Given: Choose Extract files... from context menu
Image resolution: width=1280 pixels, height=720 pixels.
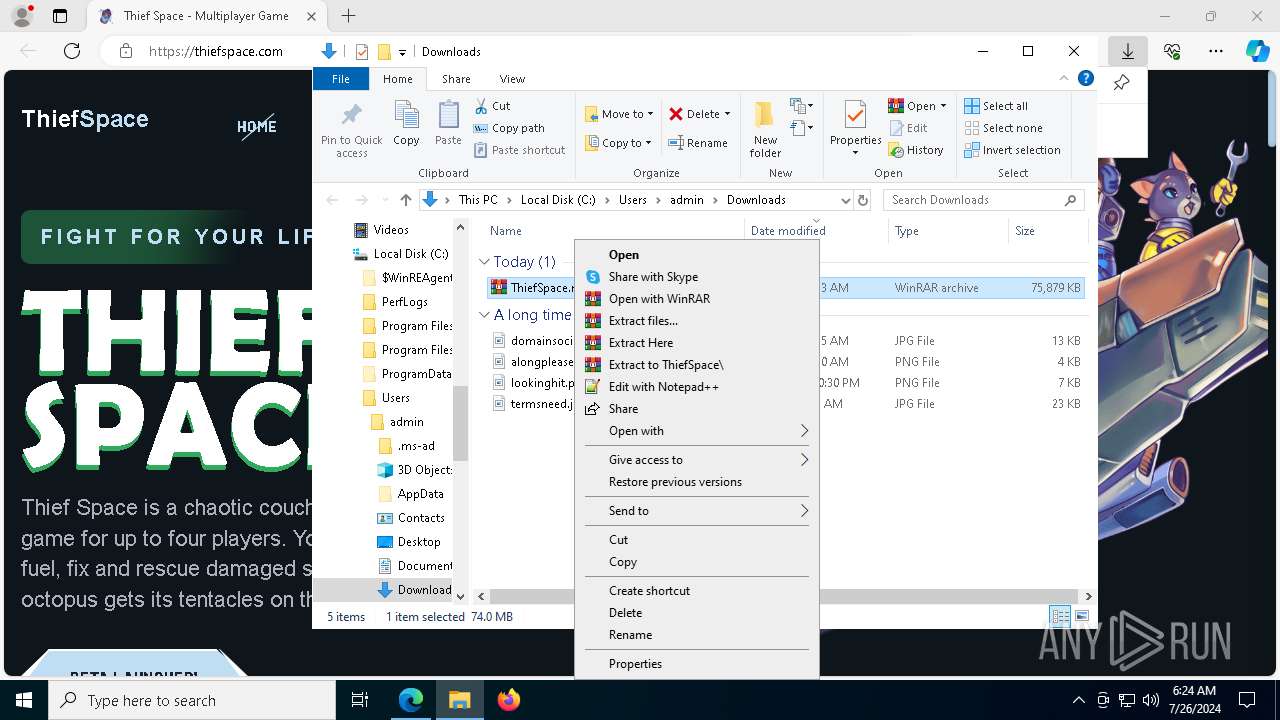Looking at the screenshot, I should (696, 321).
